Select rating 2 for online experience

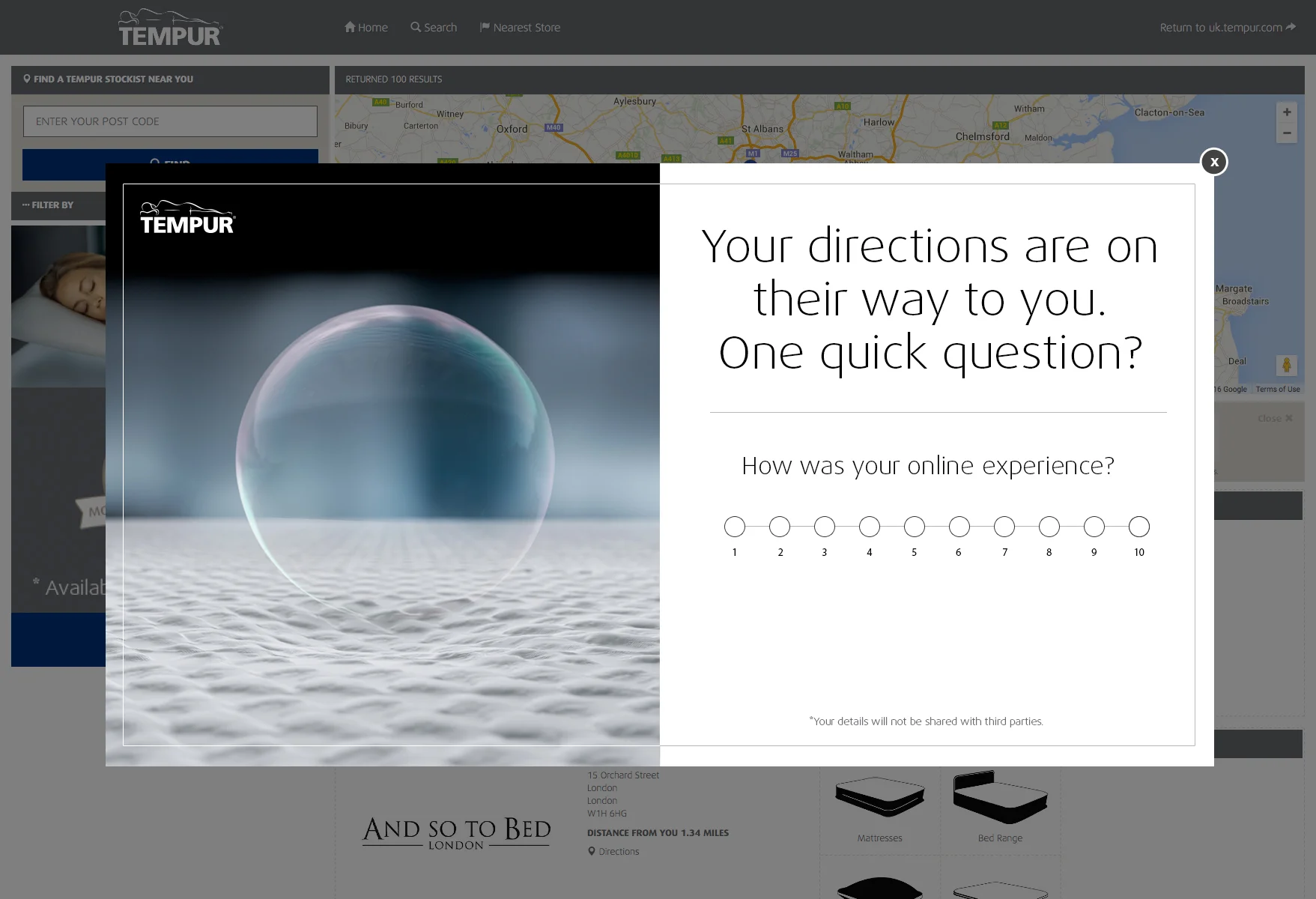click(780, 527)
